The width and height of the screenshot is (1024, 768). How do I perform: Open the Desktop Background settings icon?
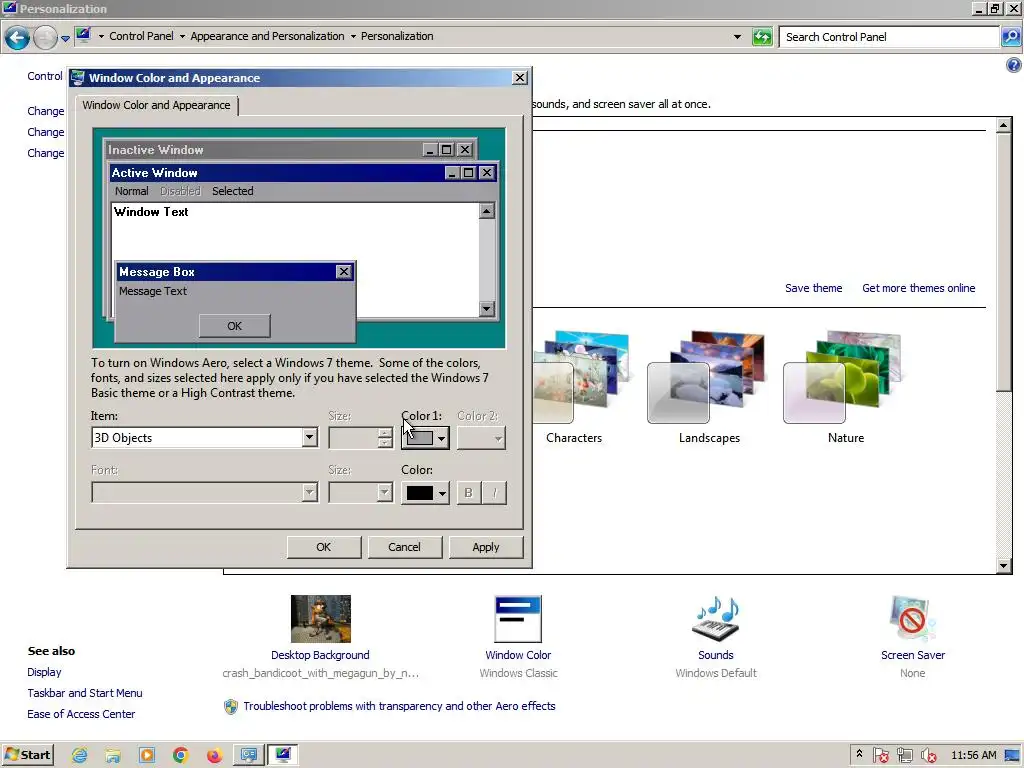[321, 618]
